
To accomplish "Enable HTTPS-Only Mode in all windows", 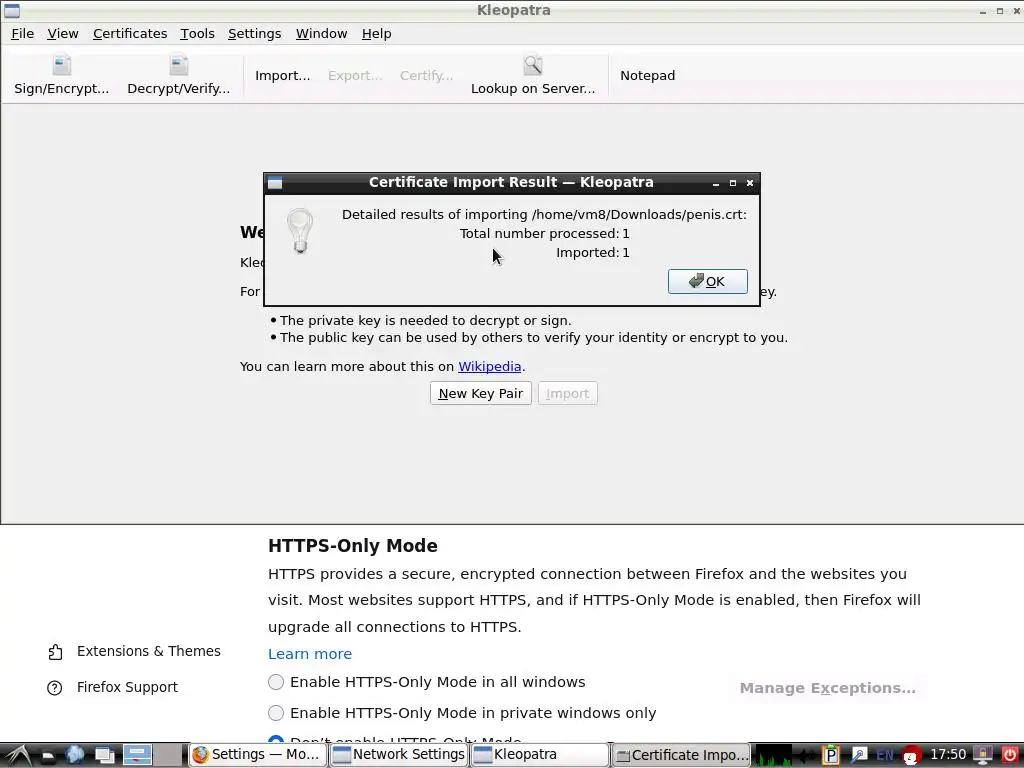I will (276, 682).
